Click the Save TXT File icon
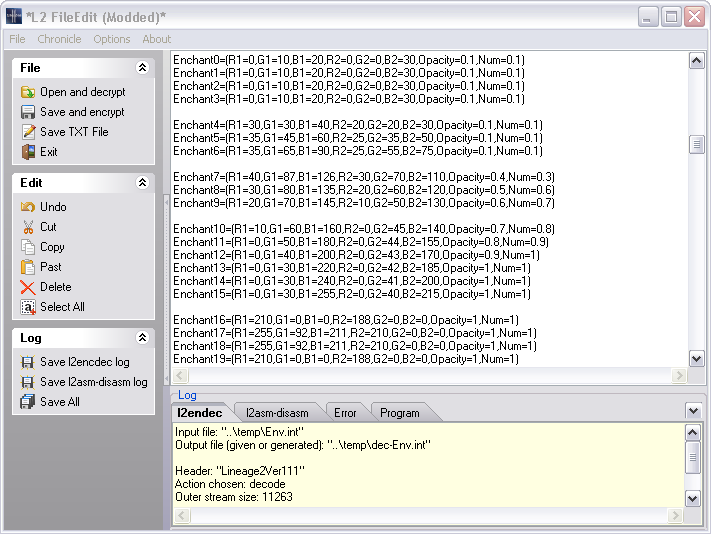 [x=28, y=132]
